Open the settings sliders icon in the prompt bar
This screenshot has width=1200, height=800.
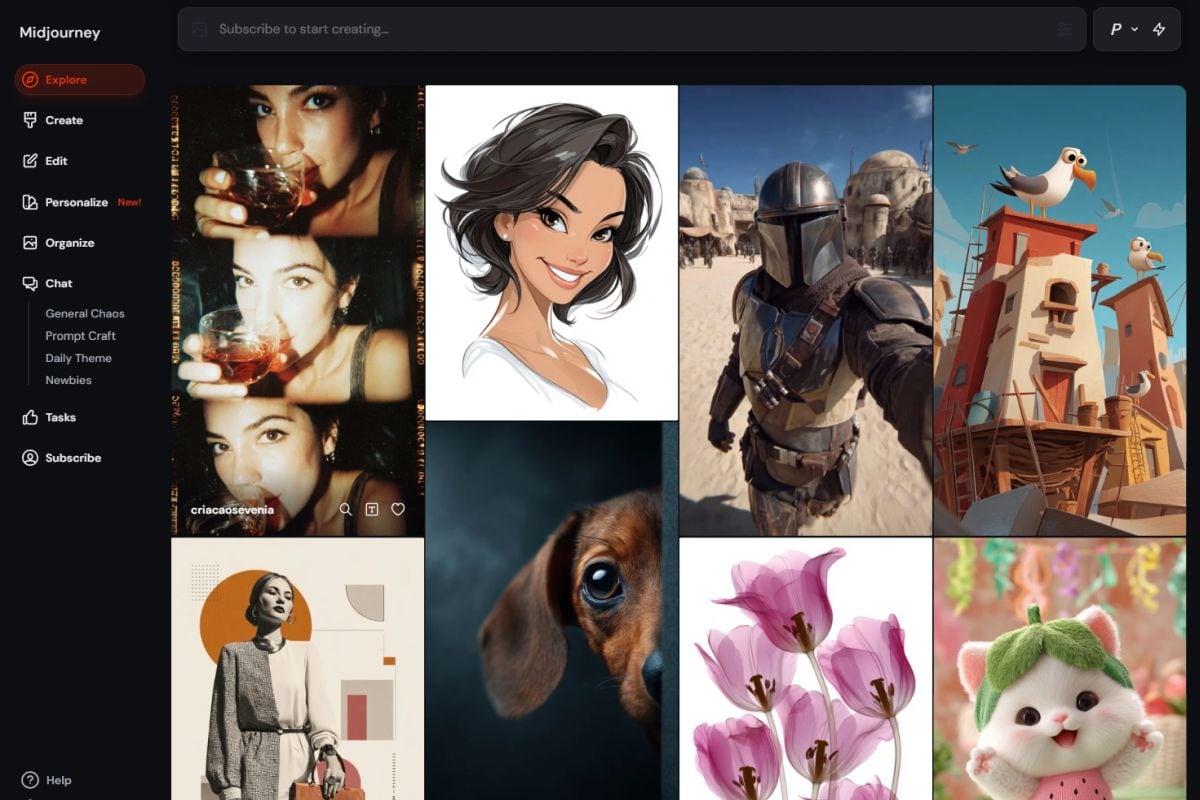point(1064,29)
